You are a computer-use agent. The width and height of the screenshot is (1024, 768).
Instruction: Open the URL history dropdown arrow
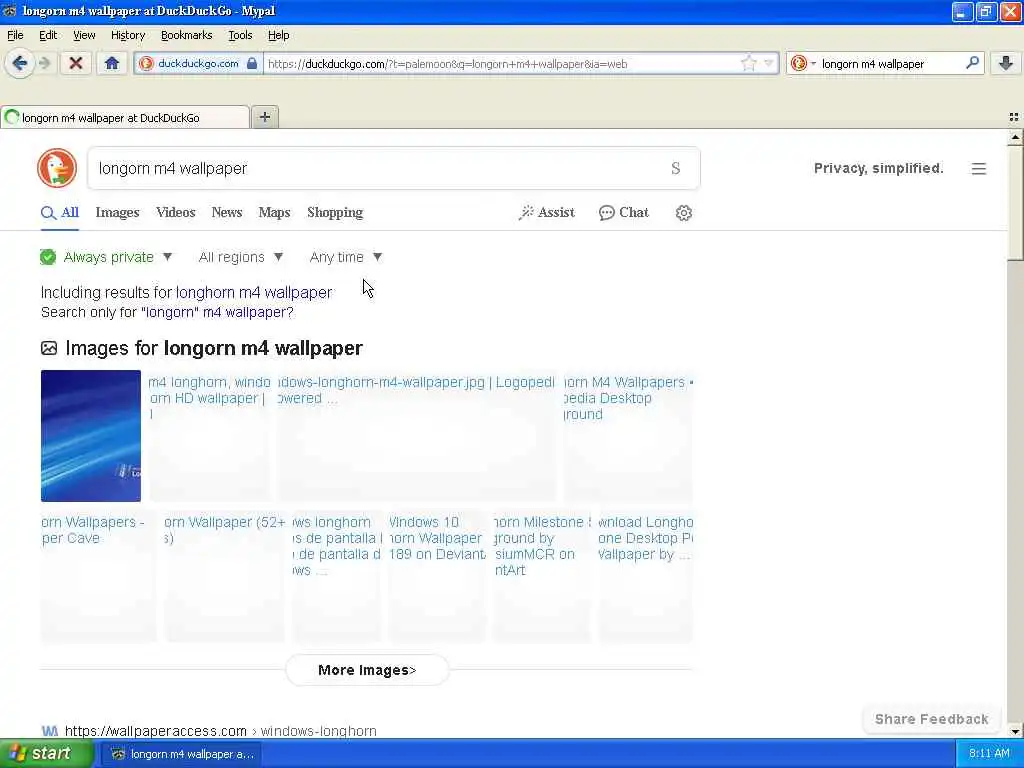[x=769, y=63]
